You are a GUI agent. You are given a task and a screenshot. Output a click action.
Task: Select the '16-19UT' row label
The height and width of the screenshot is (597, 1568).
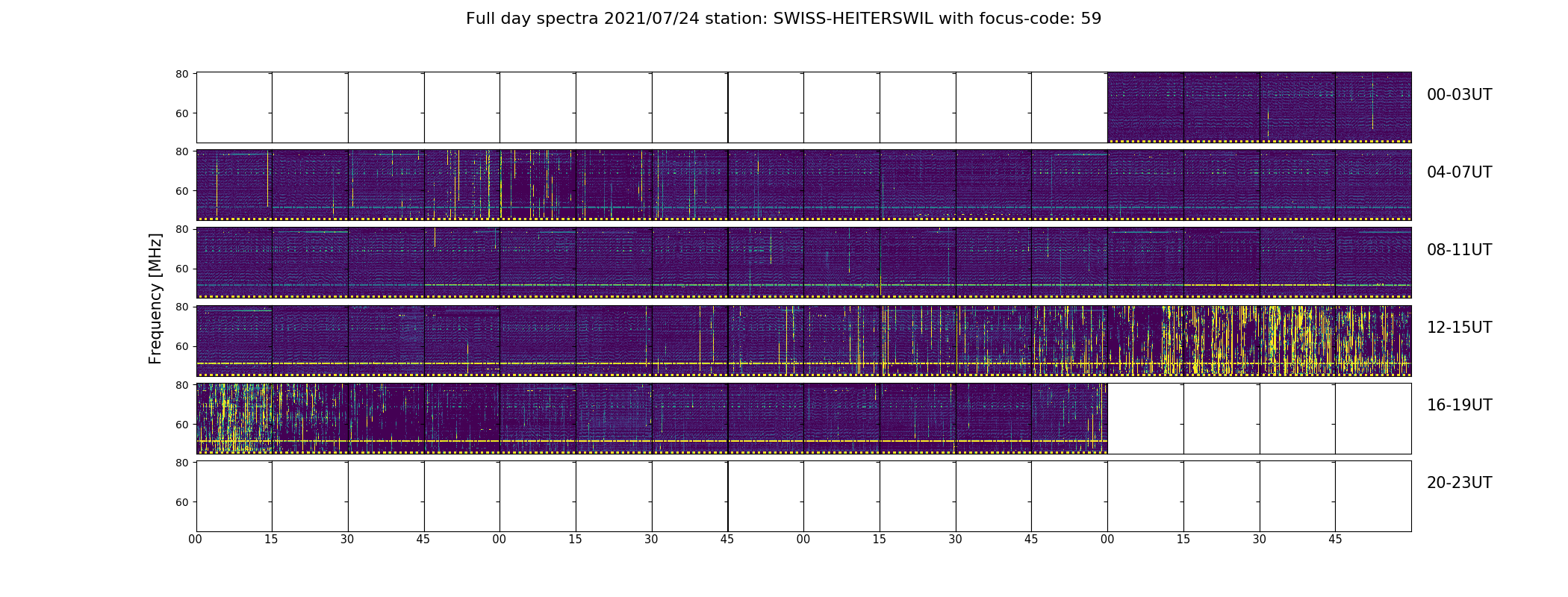(1459, 405)
